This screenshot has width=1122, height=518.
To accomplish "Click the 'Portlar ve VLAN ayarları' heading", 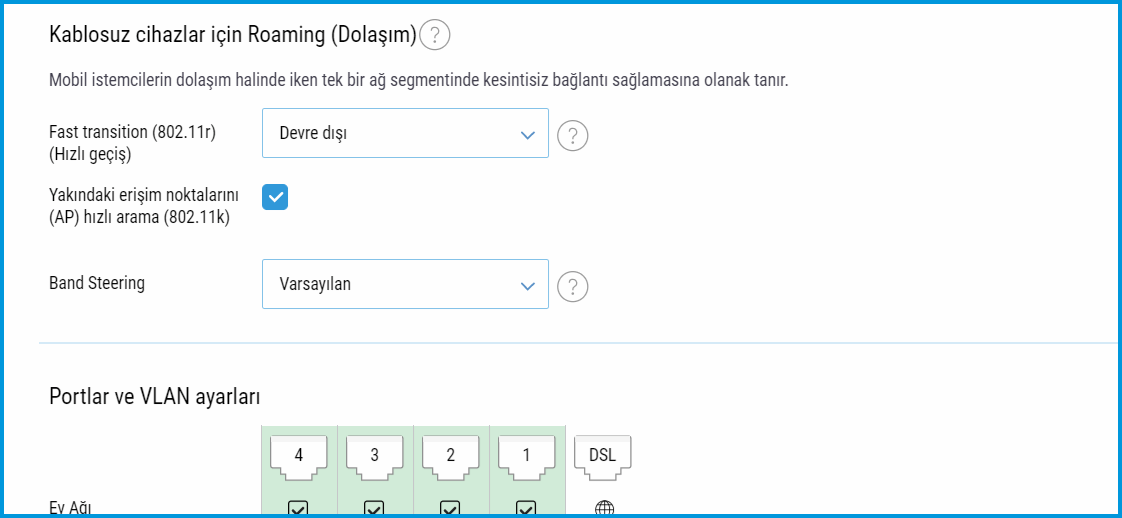I will coord(155,397).
